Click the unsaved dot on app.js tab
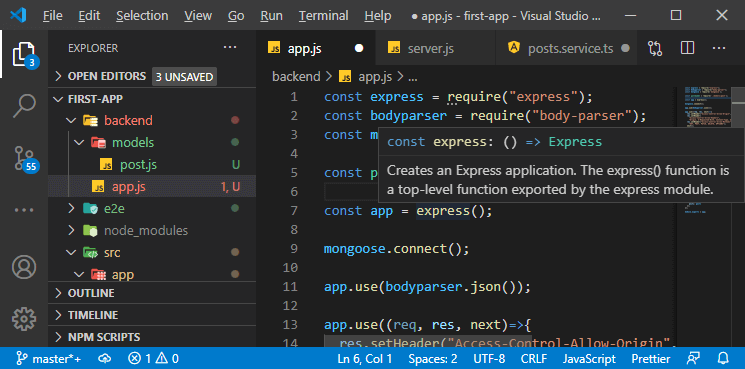745x369 pixels. pos(359,48)
